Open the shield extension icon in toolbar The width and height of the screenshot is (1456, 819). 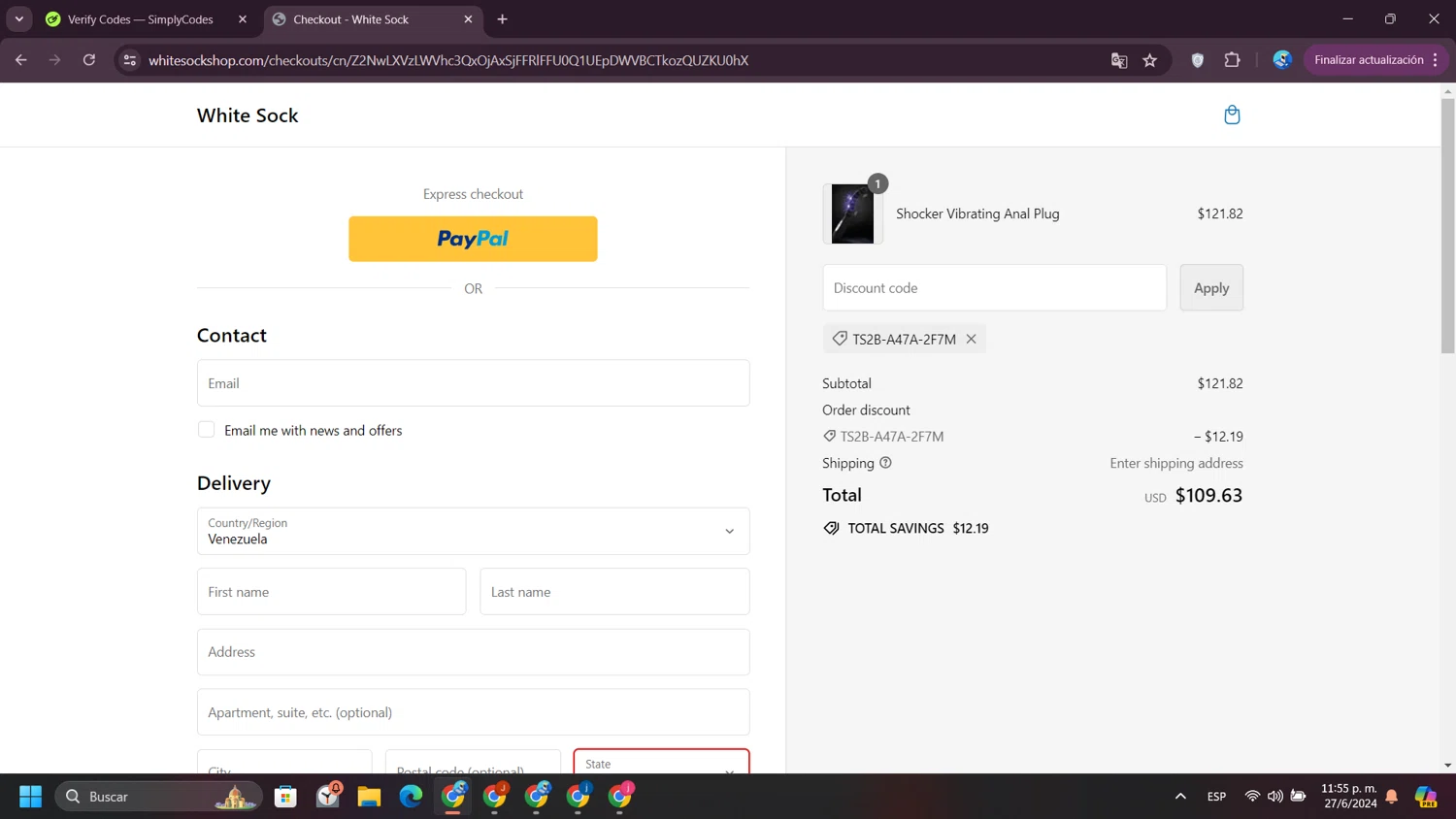[1198, 60]
